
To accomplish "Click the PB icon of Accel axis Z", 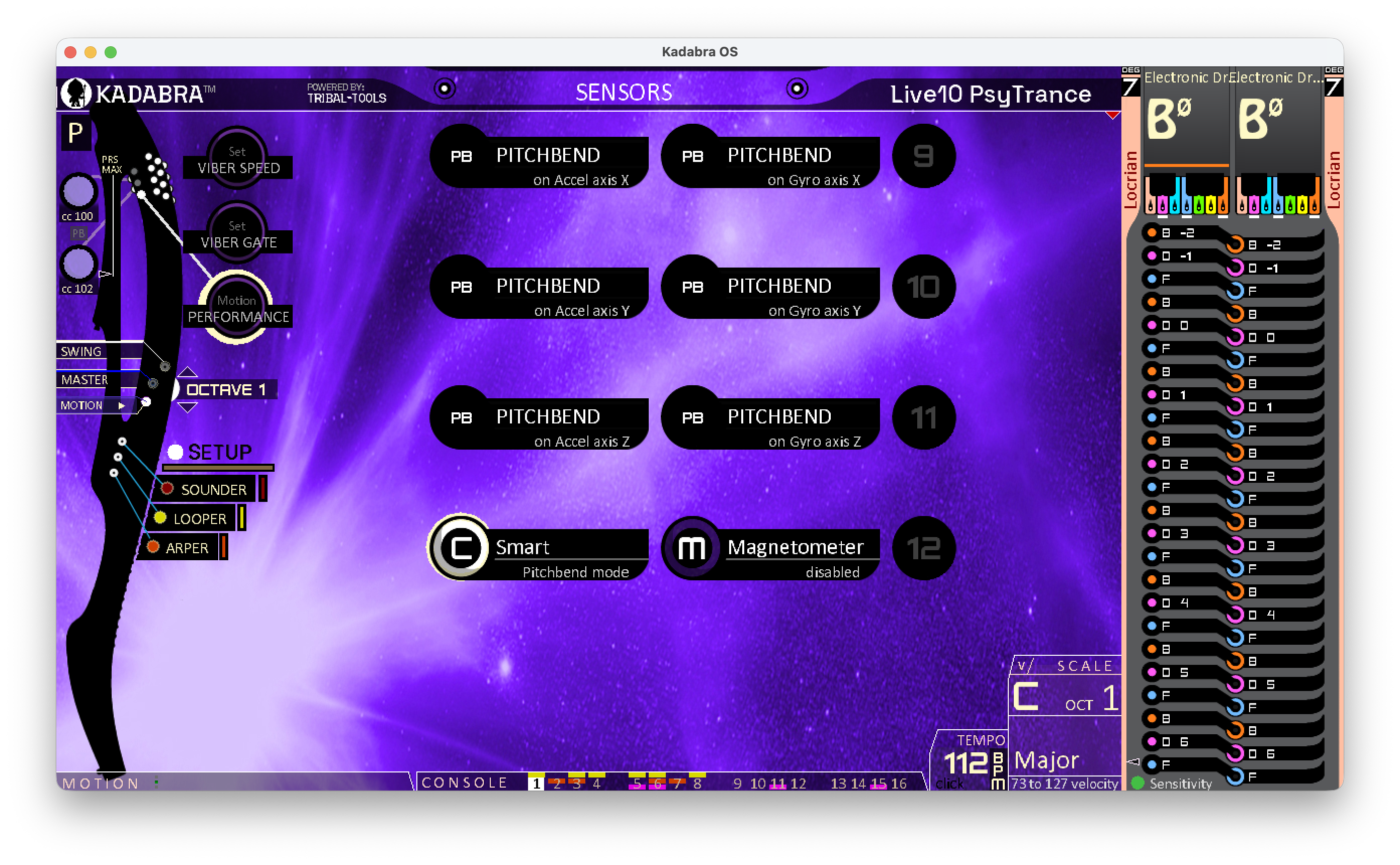I will point(461,417).
